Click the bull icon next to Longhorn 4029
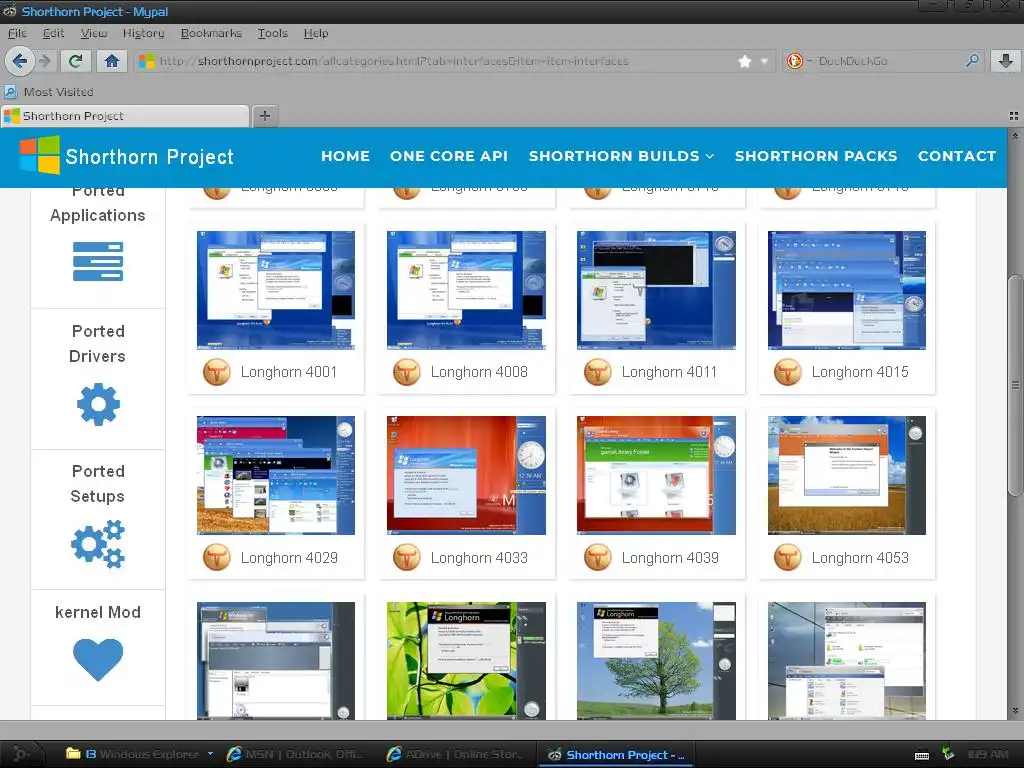The height and width of the screenshot is (768, 1024). (217, 558)
